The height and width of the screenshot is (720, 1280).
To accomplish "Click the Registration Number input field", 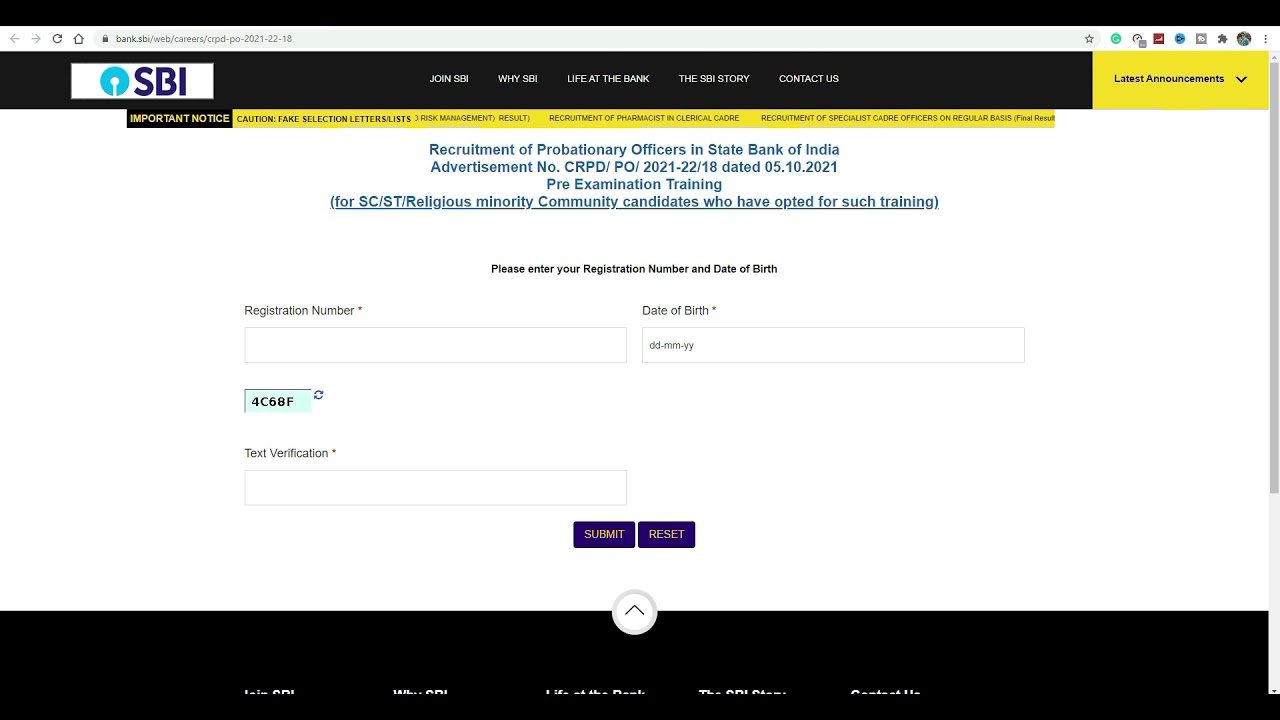I will coord(435,345).
